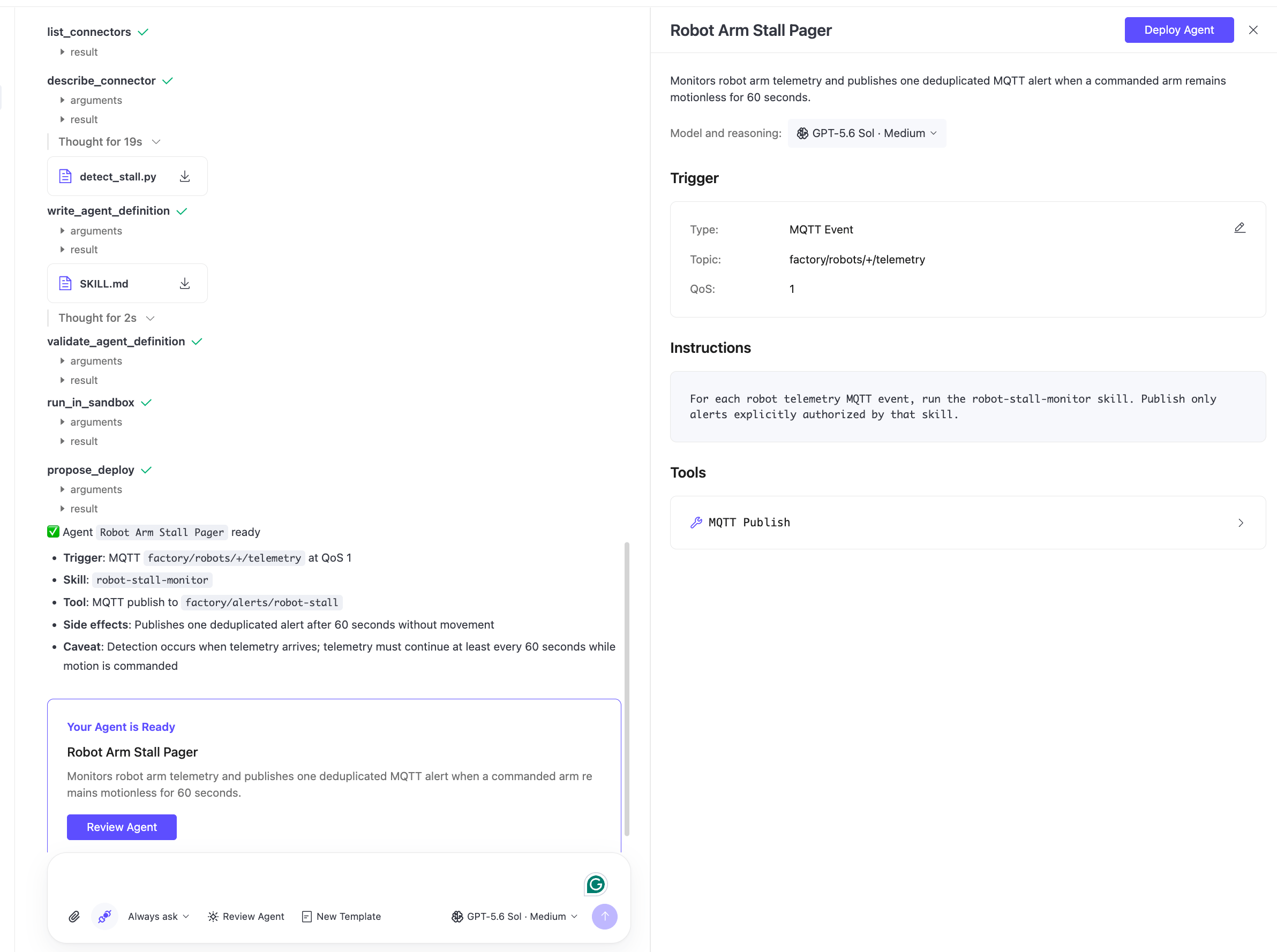Viewport: 1277px width, 952px height.
Task: Open the detect_stall.py file card
Action: point(127,176)
